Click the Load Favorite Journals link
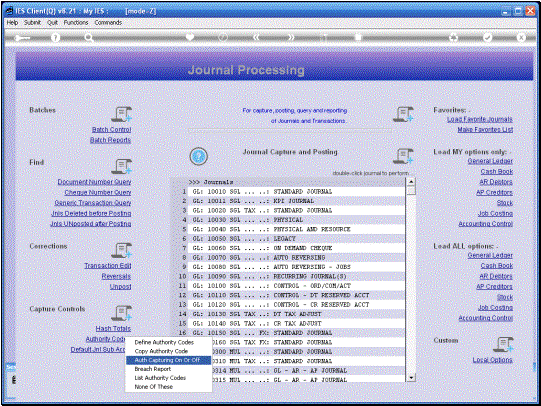The width and height of the screenshot is (541, 406). coord(480,119)
